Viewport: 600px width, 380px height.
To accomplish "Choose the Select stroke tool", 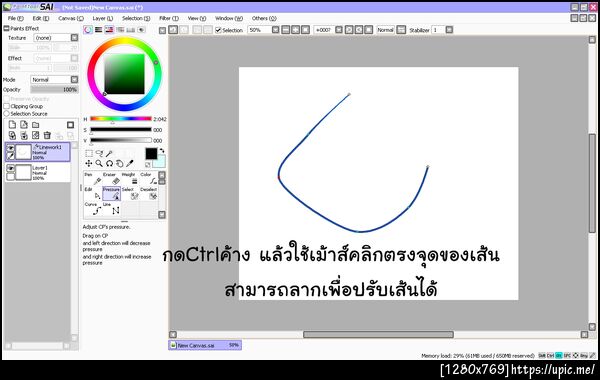I will point(130,194).
